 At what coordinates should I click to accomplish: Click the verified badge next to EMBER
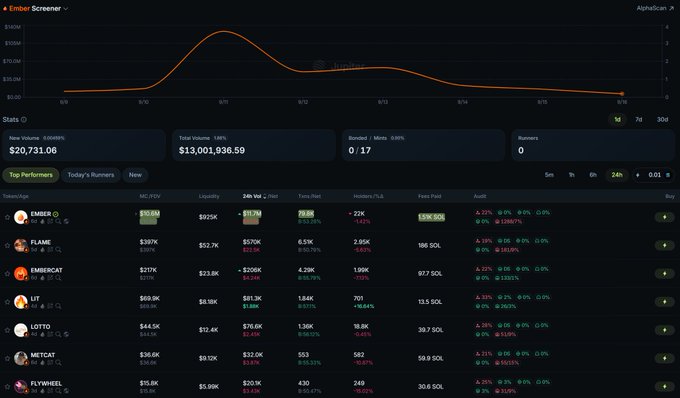click(56, 214)
